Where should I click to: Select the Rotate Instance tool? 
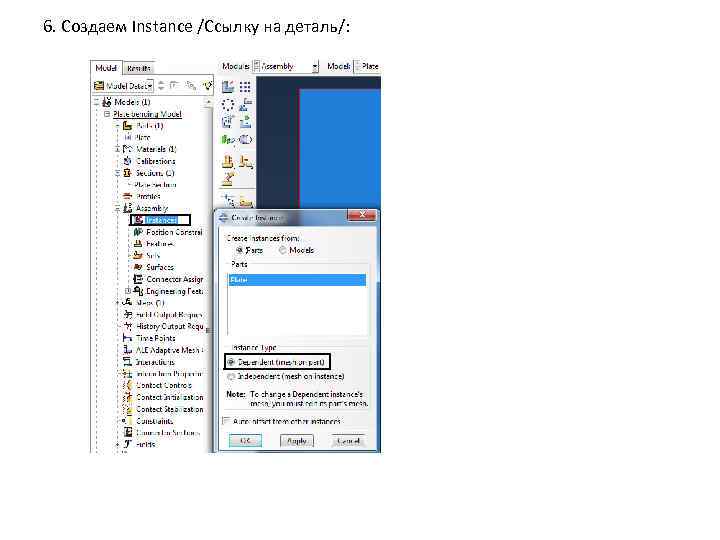(x=228, y=122)
